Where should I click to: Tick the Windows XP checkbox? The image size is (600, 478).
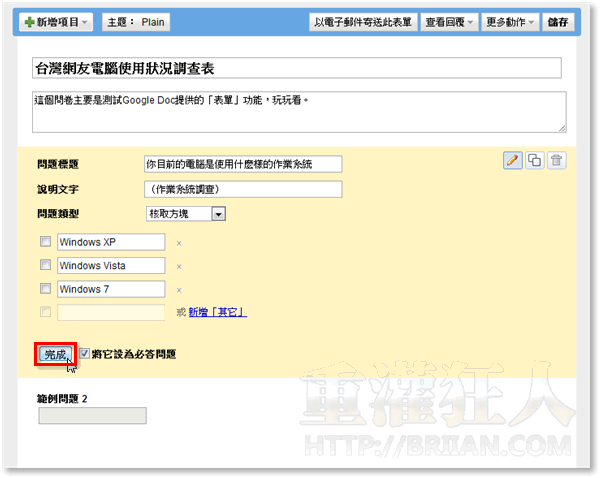coord(46,241)
